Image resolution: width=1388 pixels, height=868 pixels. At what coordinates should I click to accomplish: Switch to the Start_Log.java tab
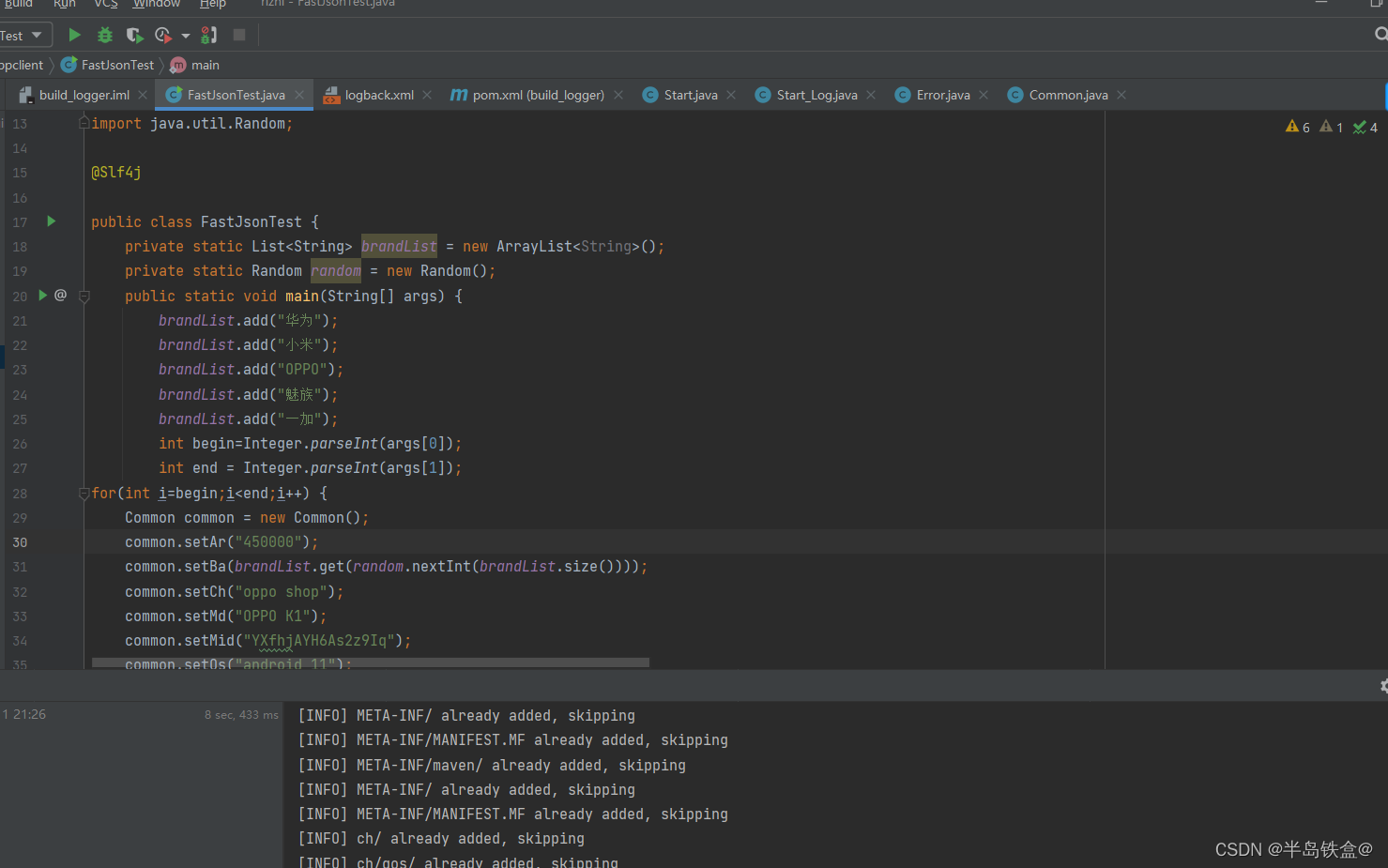(x=807, y=95)
